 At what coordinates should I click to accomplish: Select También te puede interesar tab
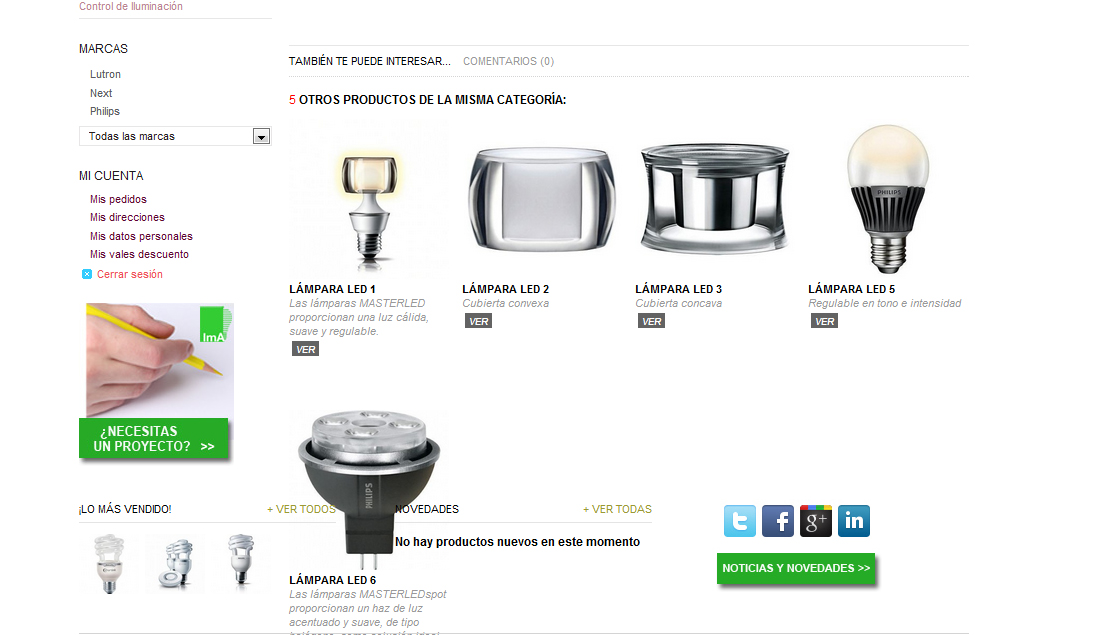tap(369, 61)
